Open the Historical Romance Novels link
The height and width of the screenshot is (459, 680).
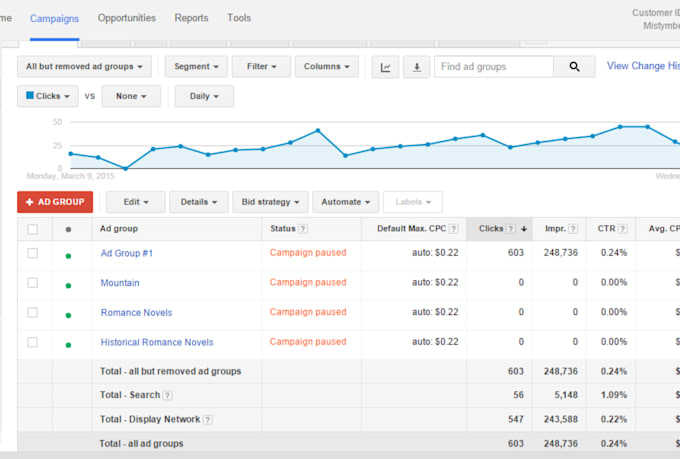coord(157,342)
